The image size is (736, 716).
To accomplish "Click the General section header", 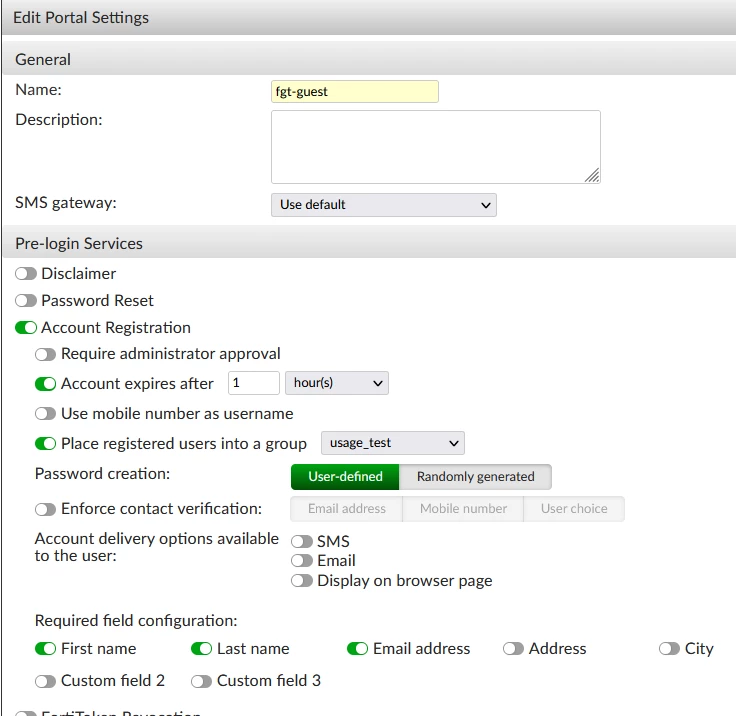I will pyautogui.click(x=369, y=60).
